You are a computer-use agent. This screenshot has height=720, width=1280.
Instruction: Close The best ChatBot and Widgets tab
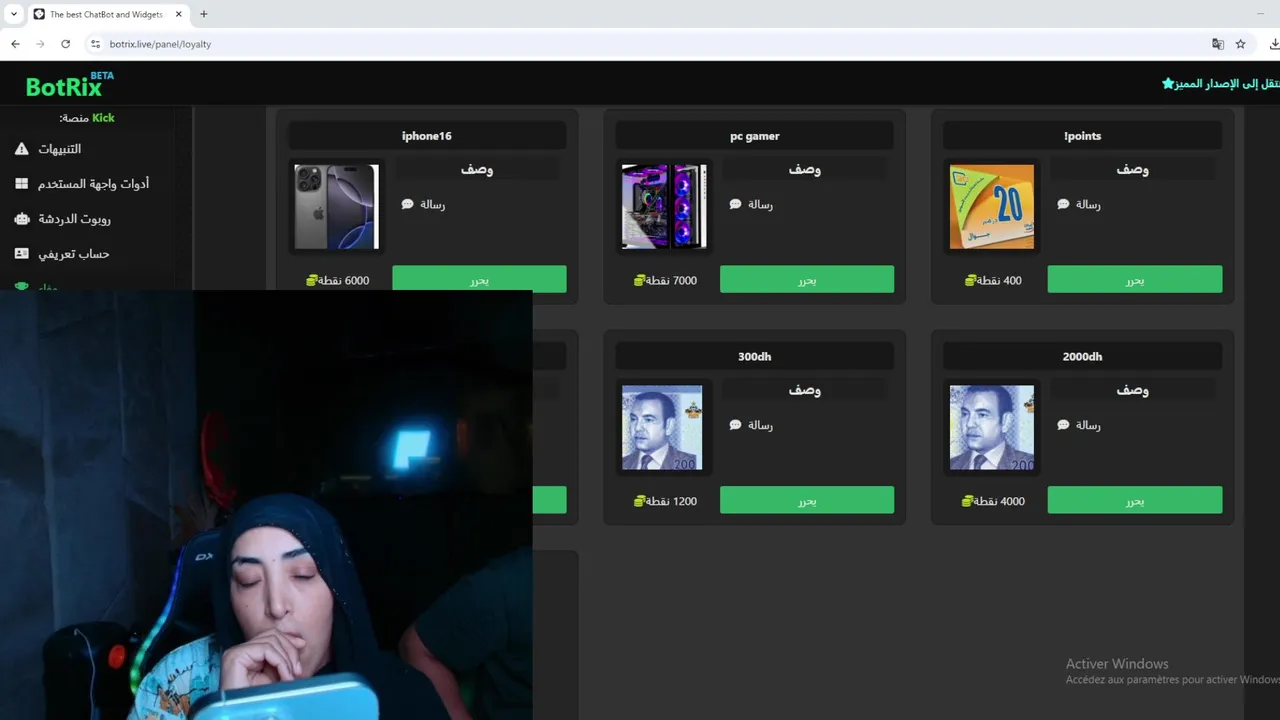point(179,14)
